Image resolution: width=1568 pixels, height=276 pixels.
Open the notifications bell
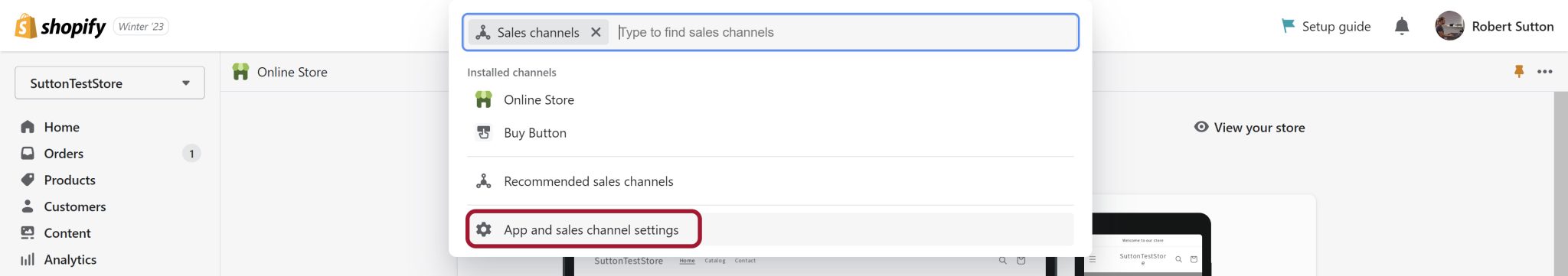coord(1402,27)
